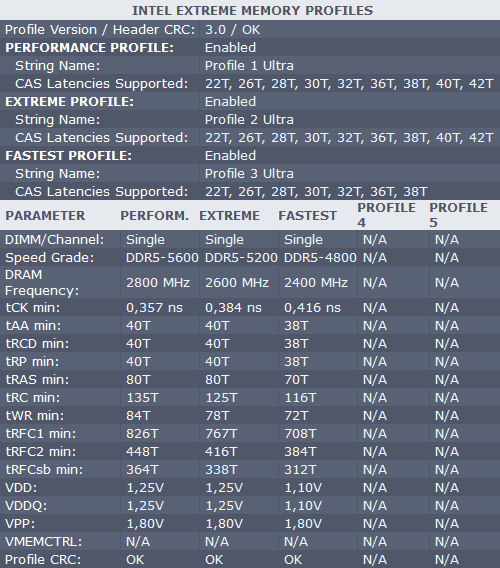Viewport: 500px width, 568px height.
Task: Click the PROFILE 4 column header
Action: tap(386, 215)
